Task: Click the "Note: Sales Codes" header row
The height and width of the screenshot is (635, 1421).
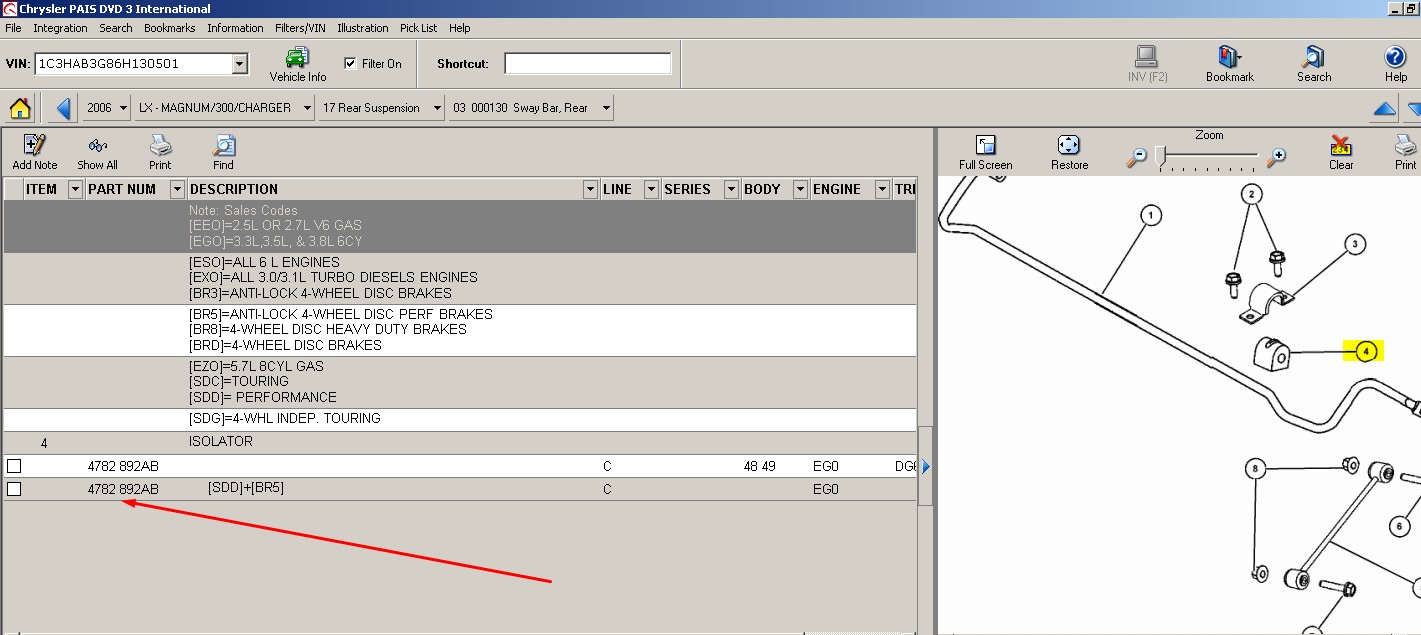Action: click(x=244, y=210)
